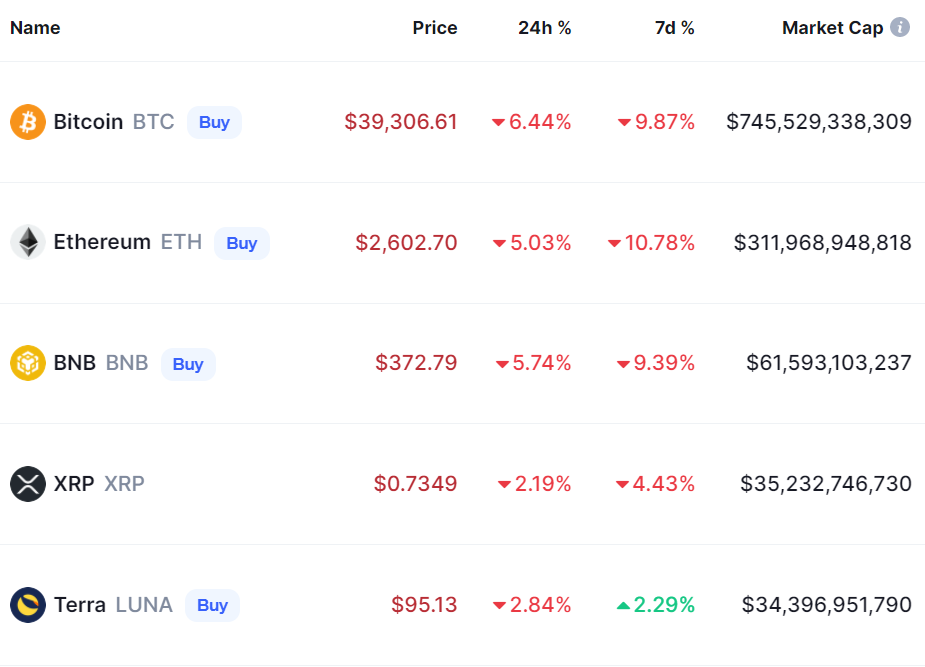925x667 pixels.
Task: Click the BNB coin logo
Action: point(28,363)
